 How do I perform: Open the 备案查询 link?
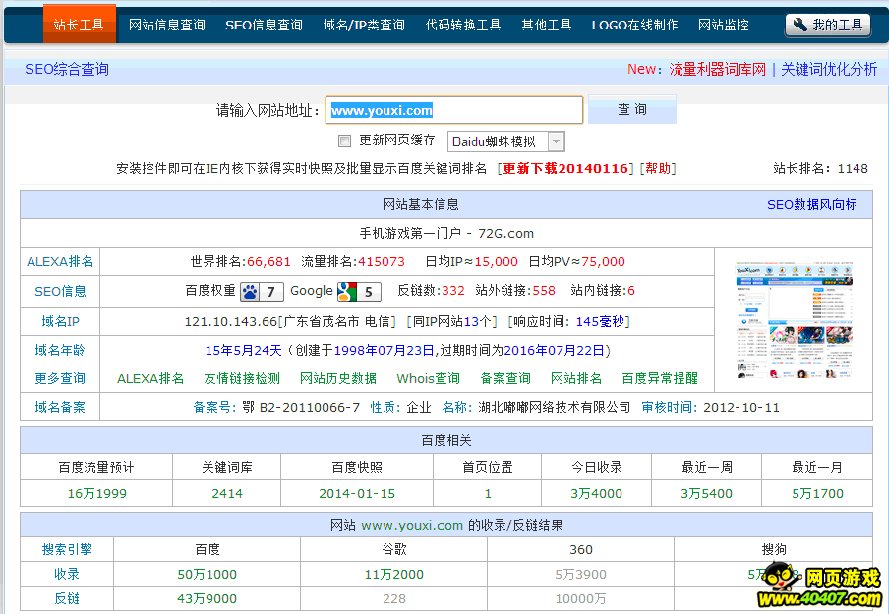[x=505, y=378]
